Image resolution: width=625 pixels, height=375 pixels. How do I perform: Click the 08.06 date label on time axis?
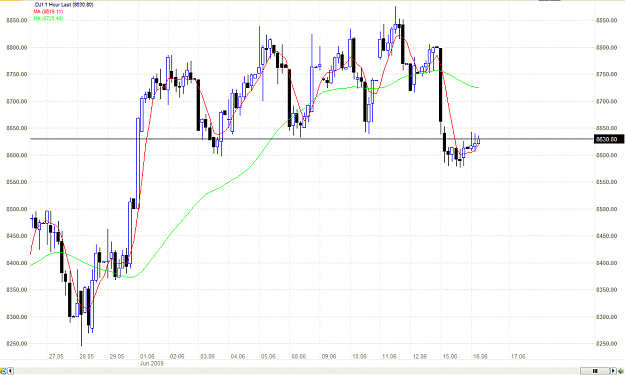(299, 356)
